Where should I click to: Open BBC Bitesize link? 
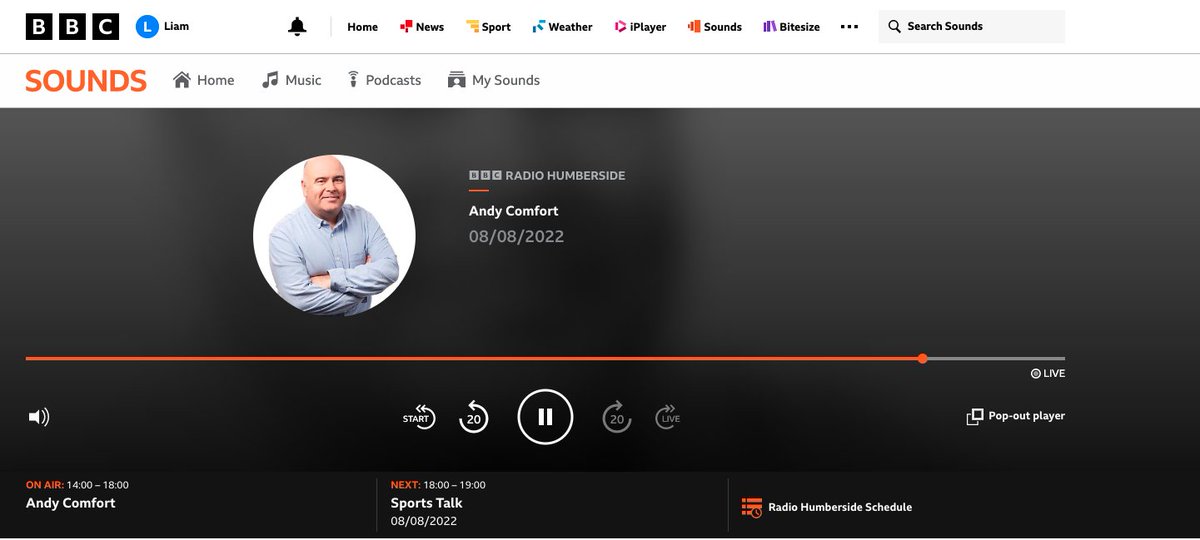[791, 27]
